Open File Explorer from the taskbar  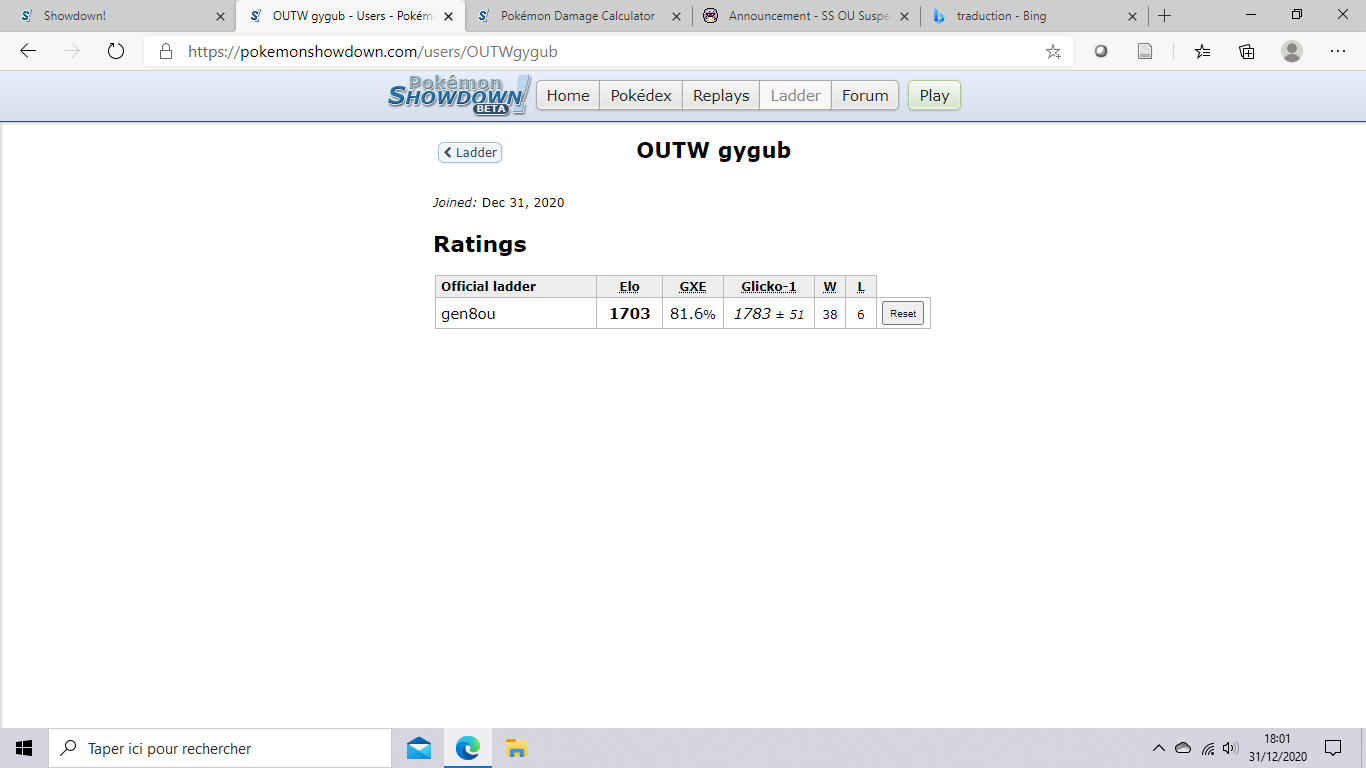coord(516,748)
